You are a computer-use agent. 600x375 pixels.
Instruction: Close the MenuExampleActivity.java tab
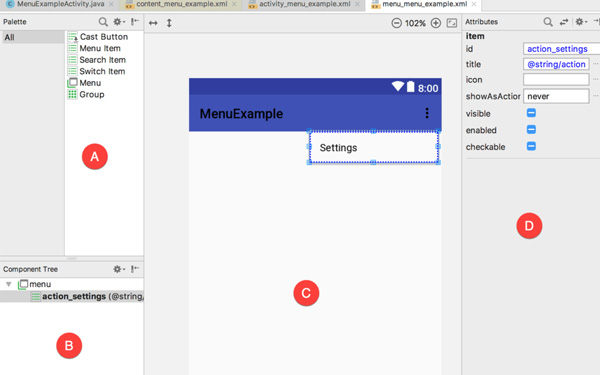pyautogui.click(x=111, y=4)
